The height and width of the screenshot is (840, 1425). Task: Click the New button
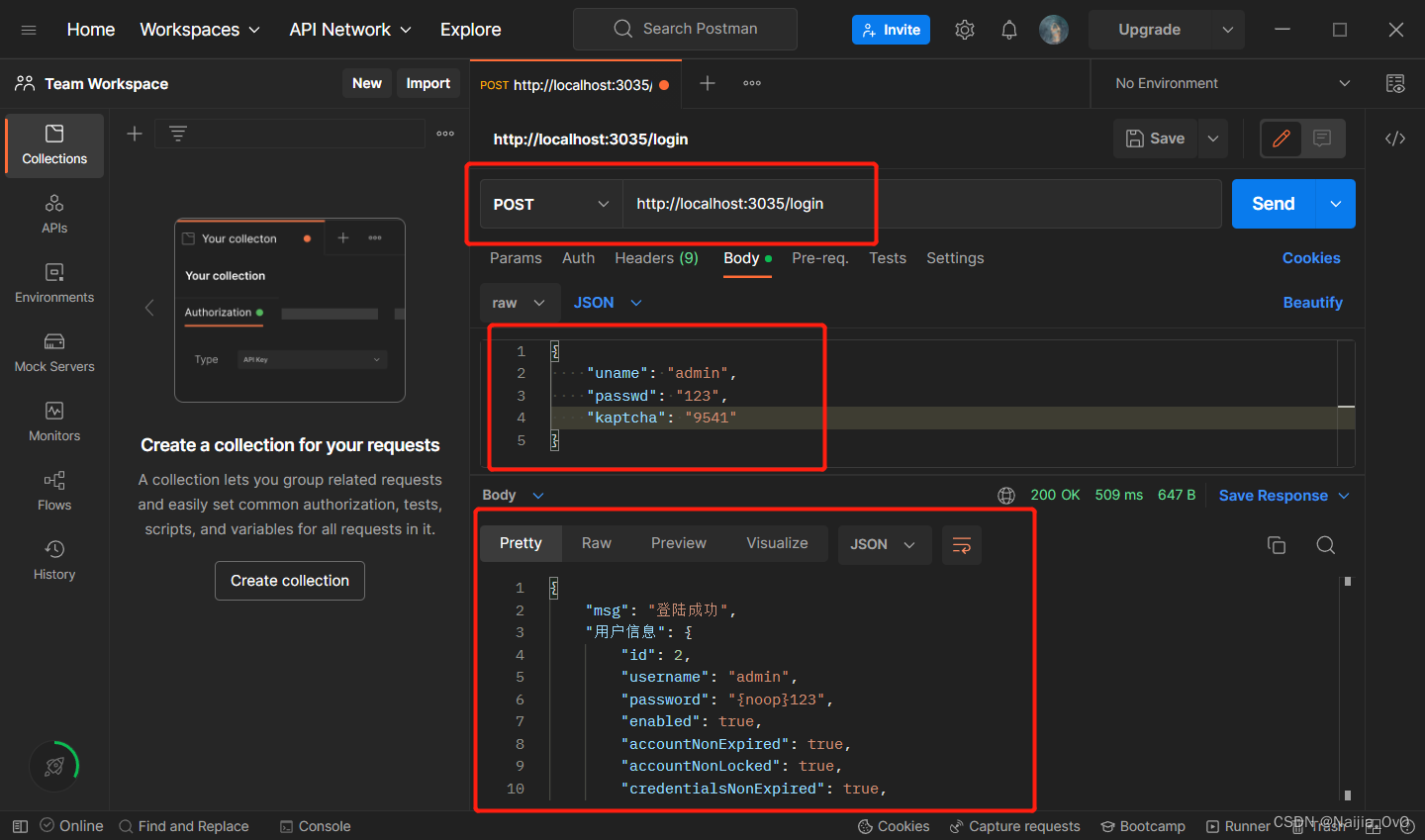[x=367, y=84]
